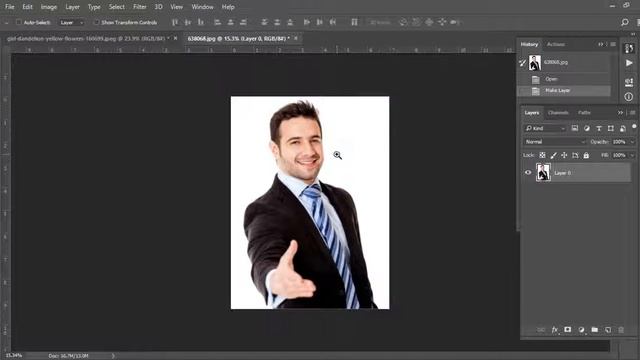Select the Layers panel tab
The image size is (640, 360).
(x=532, y=113)
